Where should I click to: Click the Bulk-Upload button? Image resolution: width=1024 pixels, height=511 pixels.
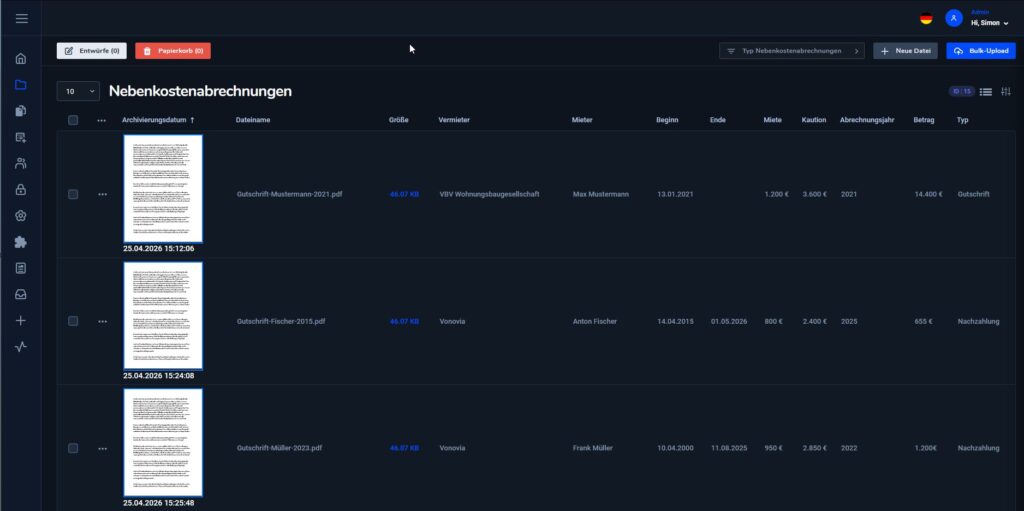[981, 51]
